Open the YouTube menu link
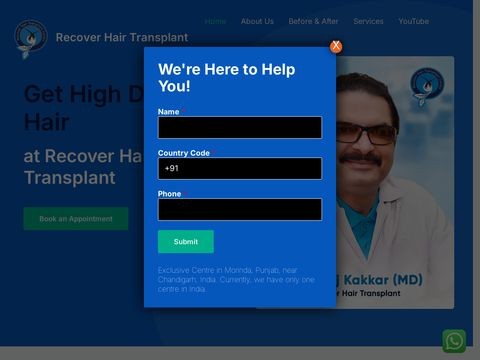 point(414,21)
